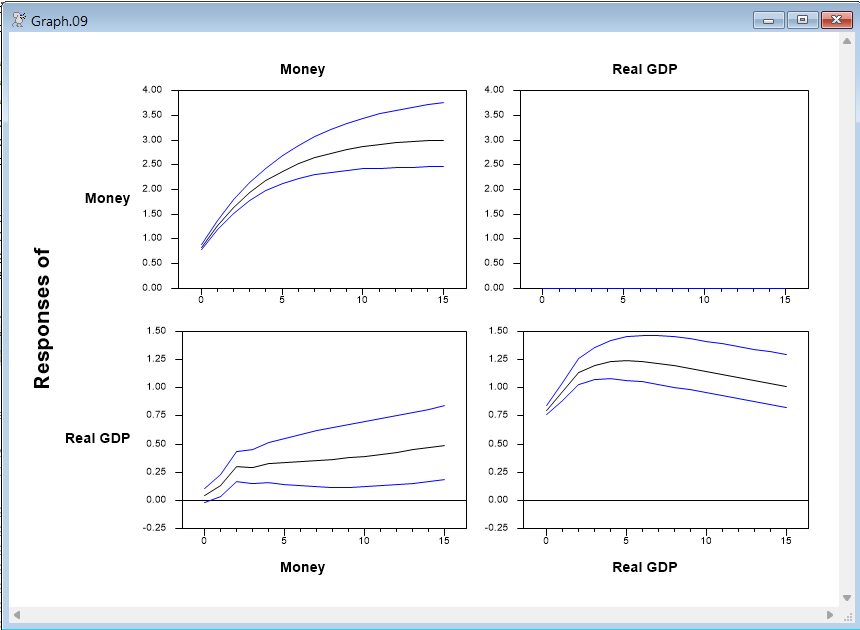Select the bottom-right Real GDP response chart

664,428
